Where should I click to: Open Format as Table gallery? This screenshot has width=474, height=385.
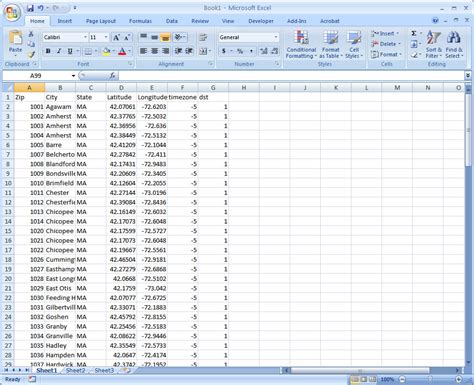click(x=331, y=44)
